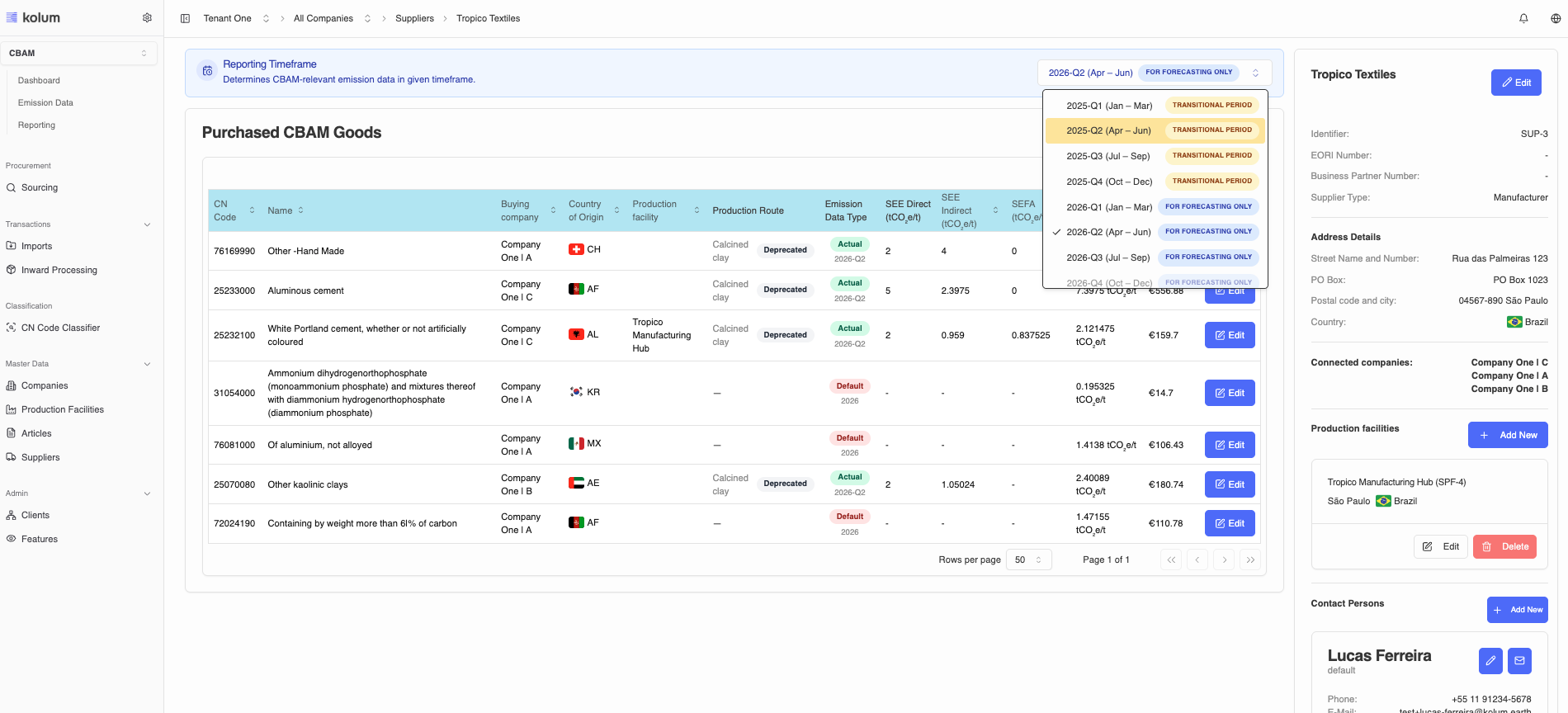The height and width of the screenshot is (713, 1568).
Task: Select 2025-Q2 (Apr – Jun) timeframe
Action: 1155,130
